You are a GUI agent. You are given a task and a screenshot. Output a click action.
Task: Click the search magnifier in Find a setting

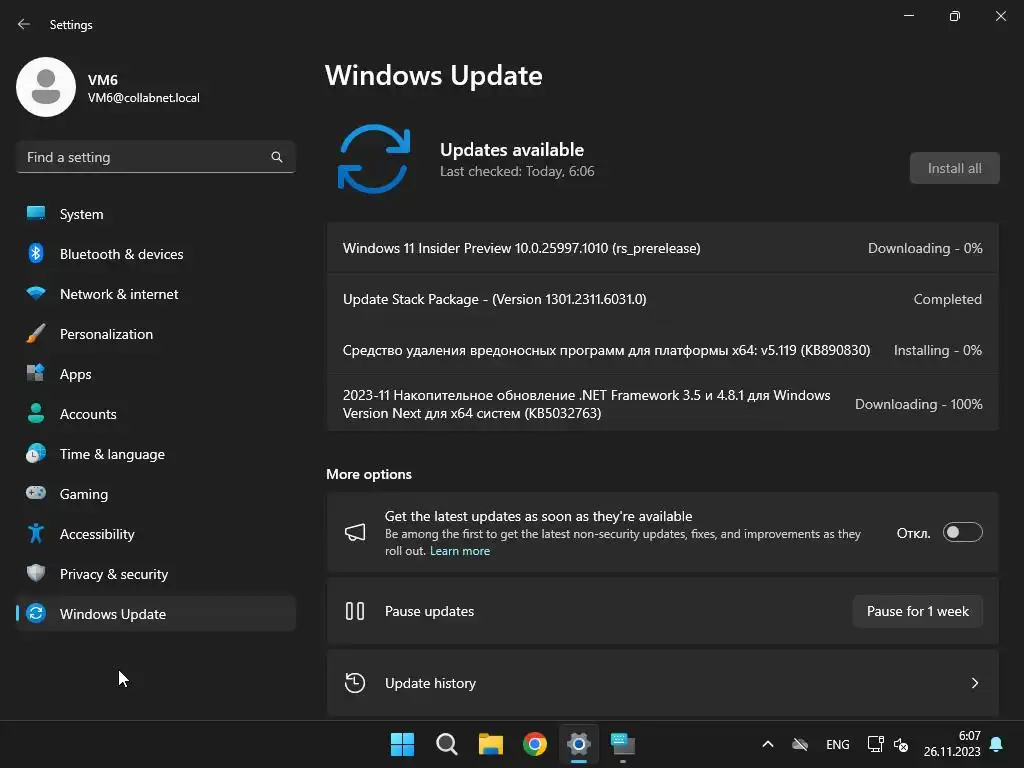pyautogui.click(x=277, y=157)
